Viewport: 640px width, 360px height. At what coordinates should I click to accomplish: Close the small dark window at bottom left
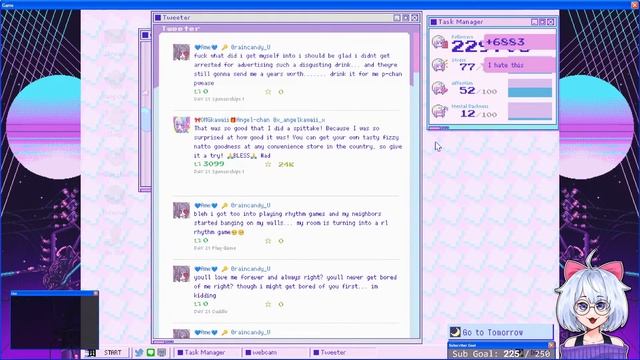coord(96,293)
